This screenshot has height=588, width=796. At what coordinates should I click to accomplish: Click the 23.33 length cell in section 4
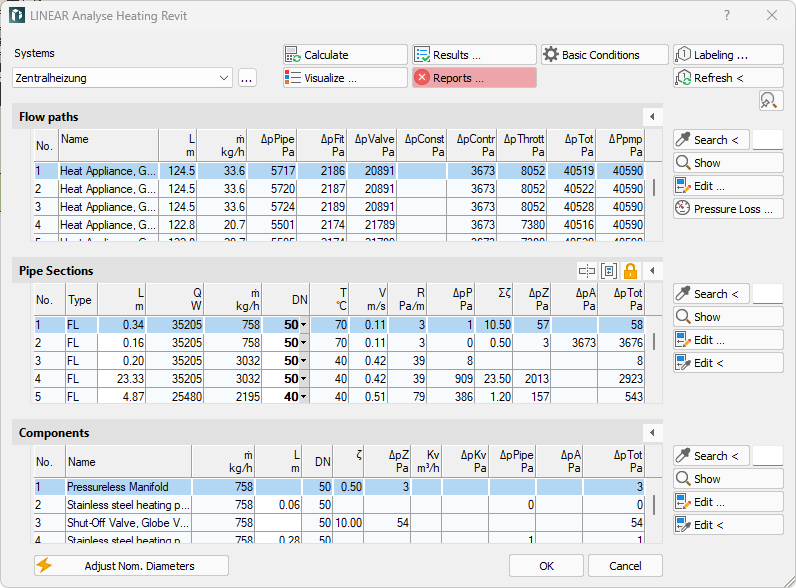click(x=122, y=379)
